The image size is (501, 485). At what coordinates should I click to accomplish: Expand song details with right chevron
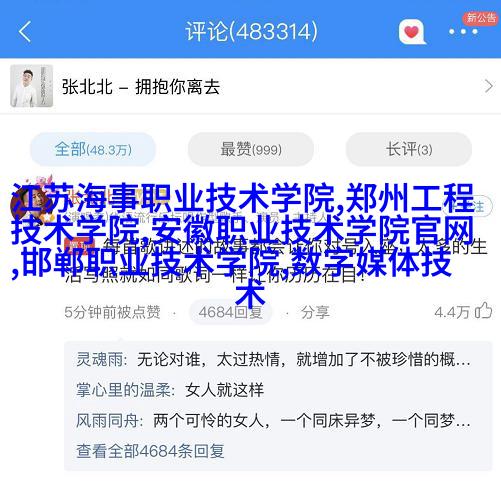(x=488, y=86)
